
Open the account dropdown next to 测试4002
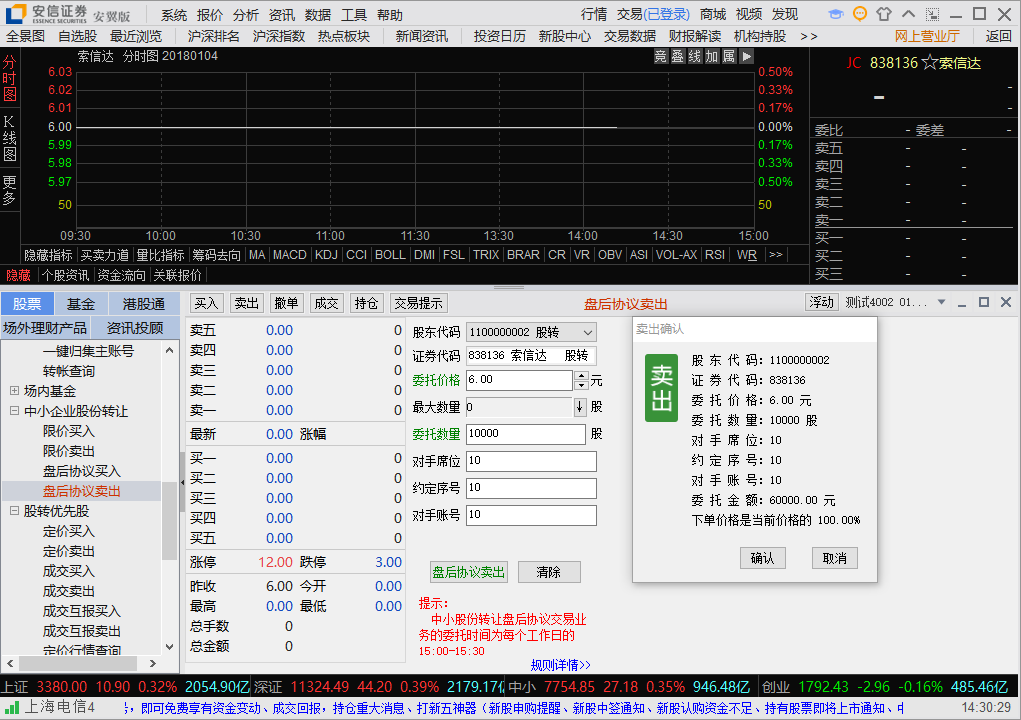[941, 302]
